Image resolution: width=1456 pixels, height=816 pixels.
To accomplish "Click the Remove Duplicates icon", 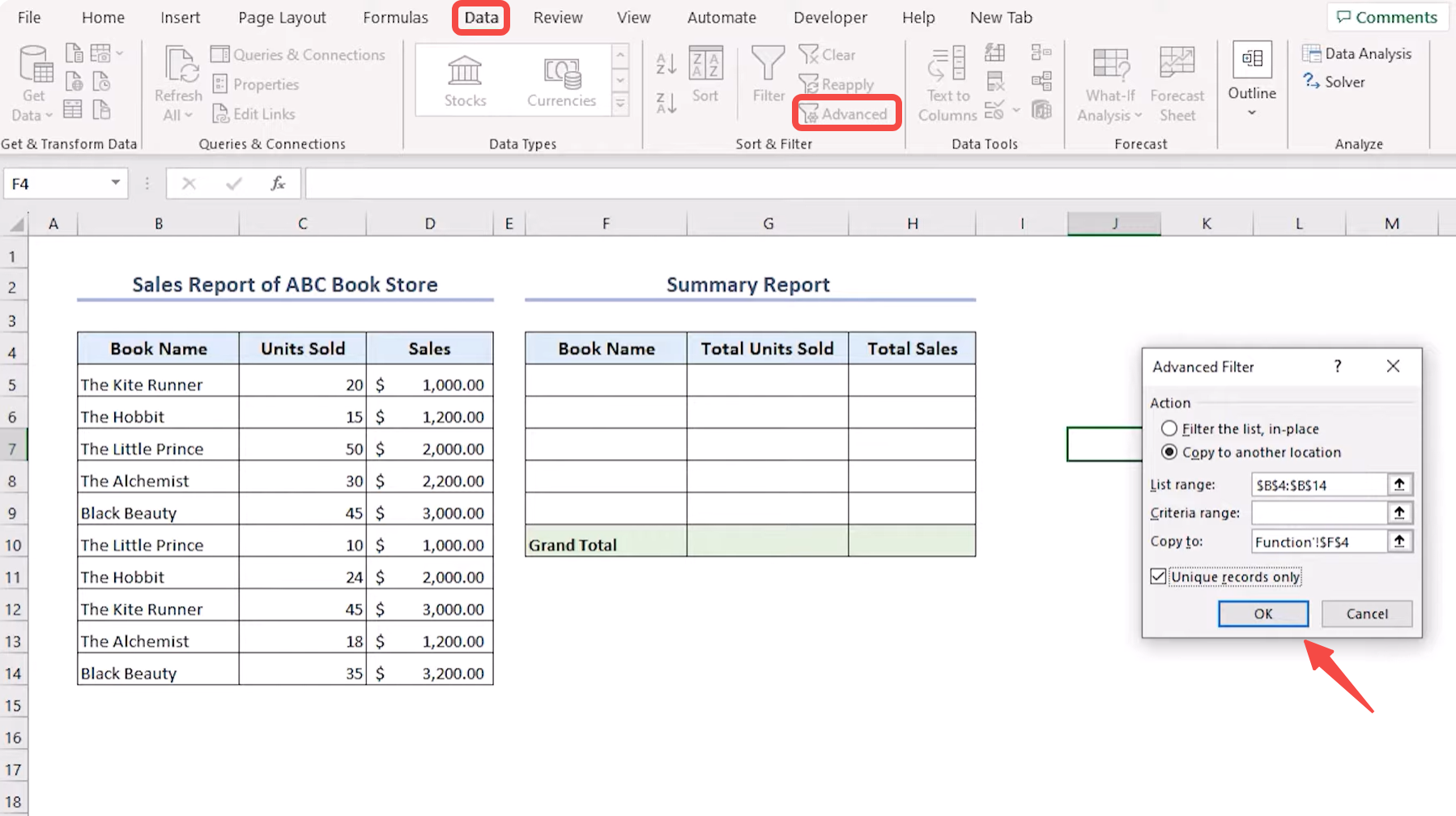I will [995, 81].
